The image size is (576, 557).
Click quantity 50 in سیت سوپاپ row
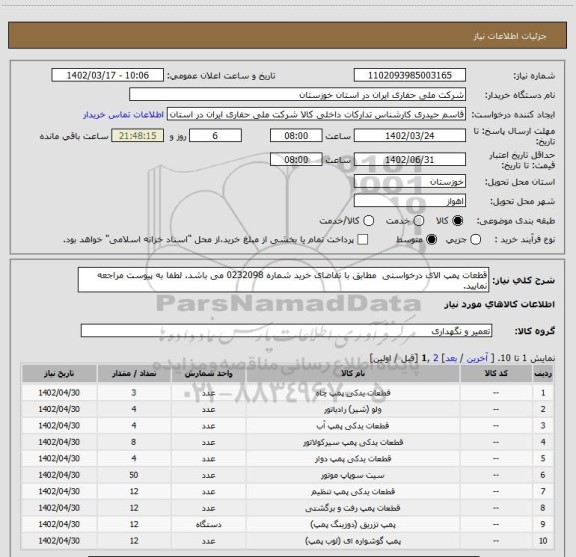click(x=134, y=475)
